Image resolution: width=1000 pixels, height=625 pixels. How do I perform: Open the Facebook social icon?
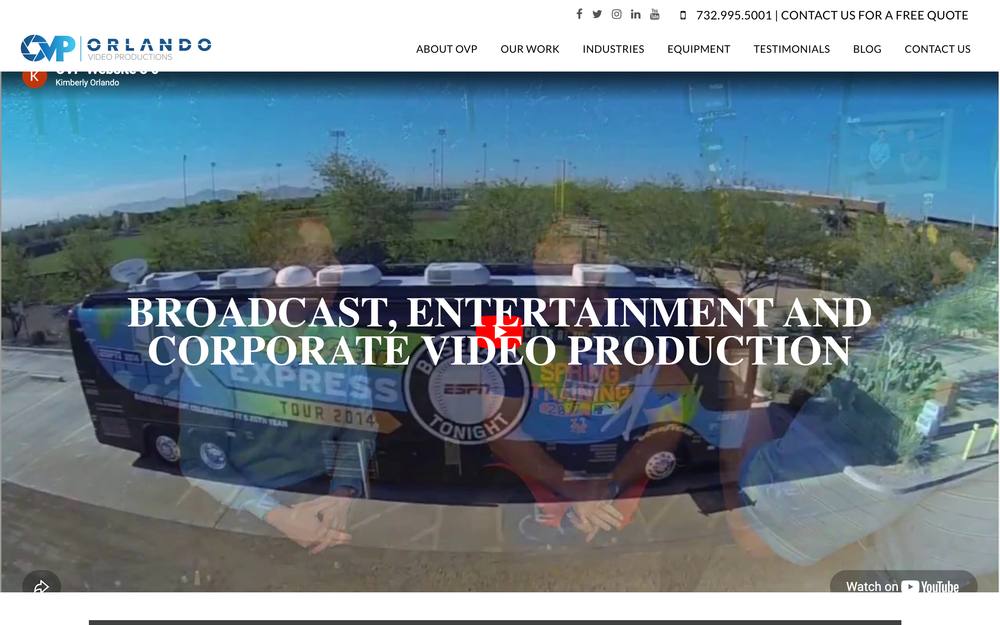pos(579,14)
